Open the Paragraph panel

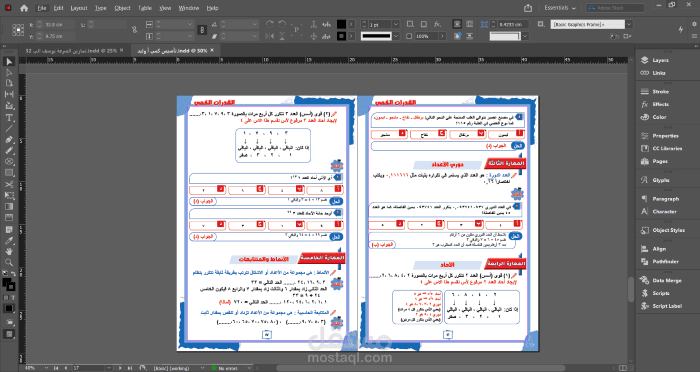coord(665,199)
